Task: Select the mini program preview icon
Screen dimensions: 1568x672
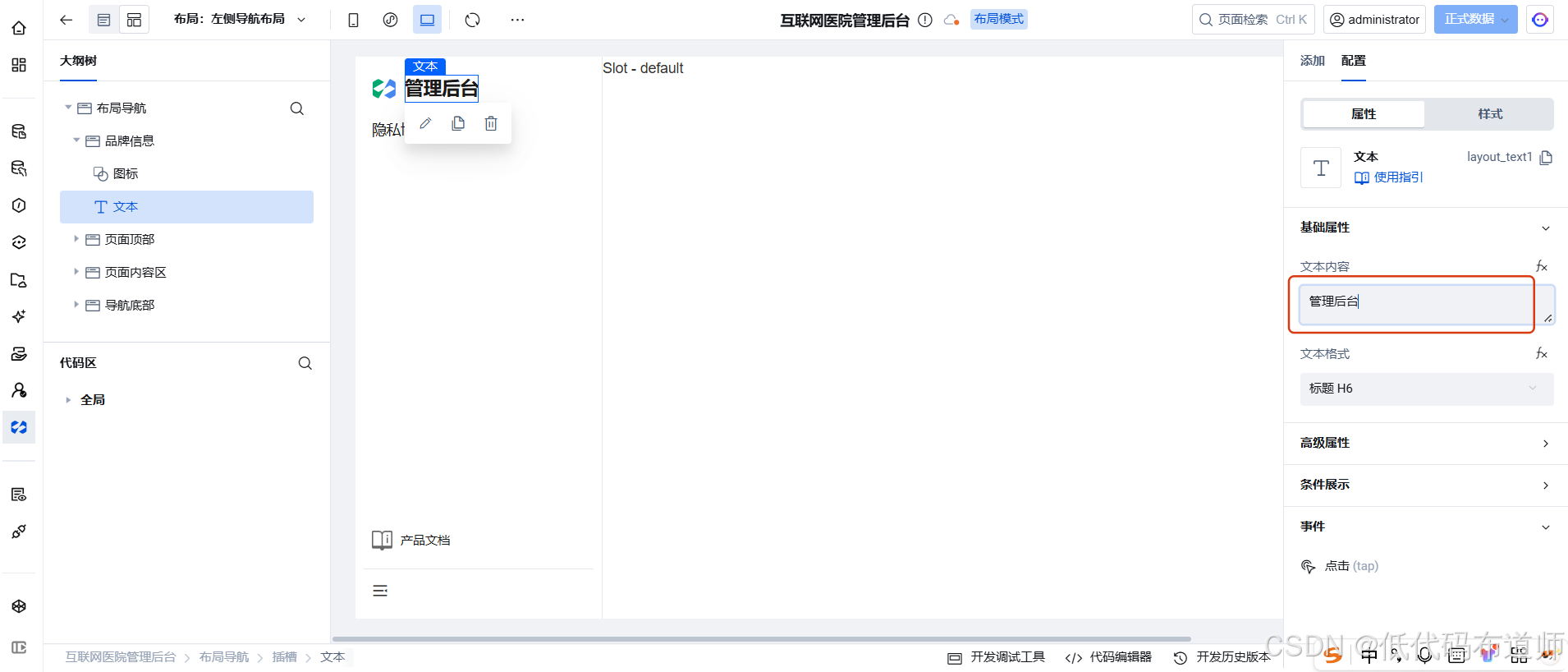Action: pyautogui.click(x=391, y=20)
